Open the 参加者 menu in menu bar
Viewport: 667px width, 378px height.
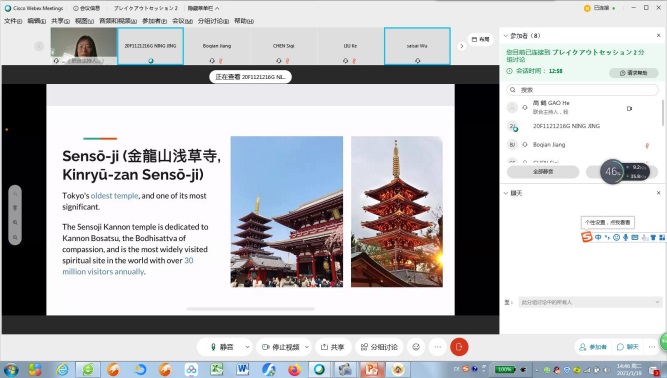tap(154, 21)
